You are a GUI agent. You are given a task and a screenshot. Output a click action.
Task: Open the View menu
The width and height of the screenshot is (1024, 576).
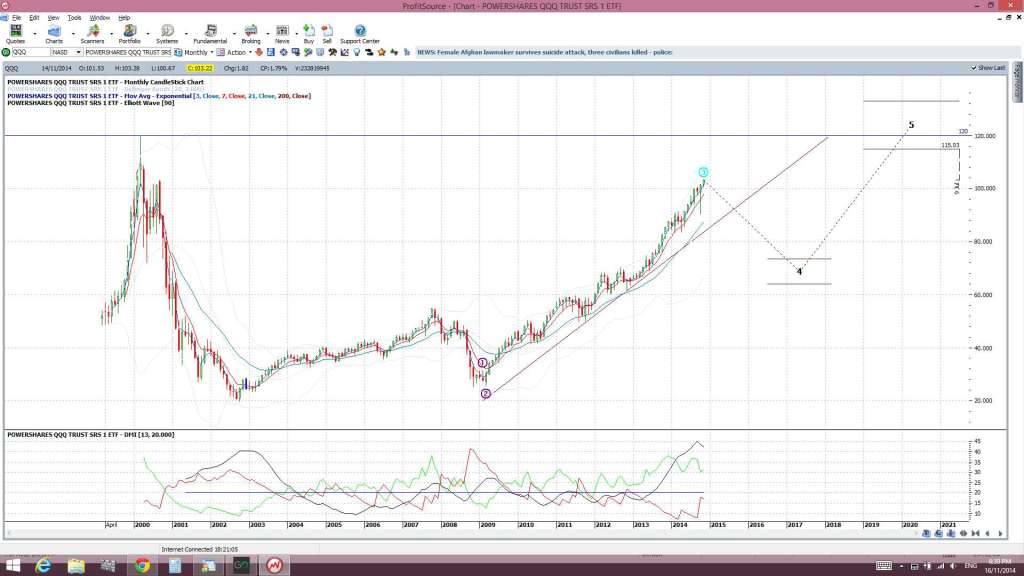pos(54,18)
